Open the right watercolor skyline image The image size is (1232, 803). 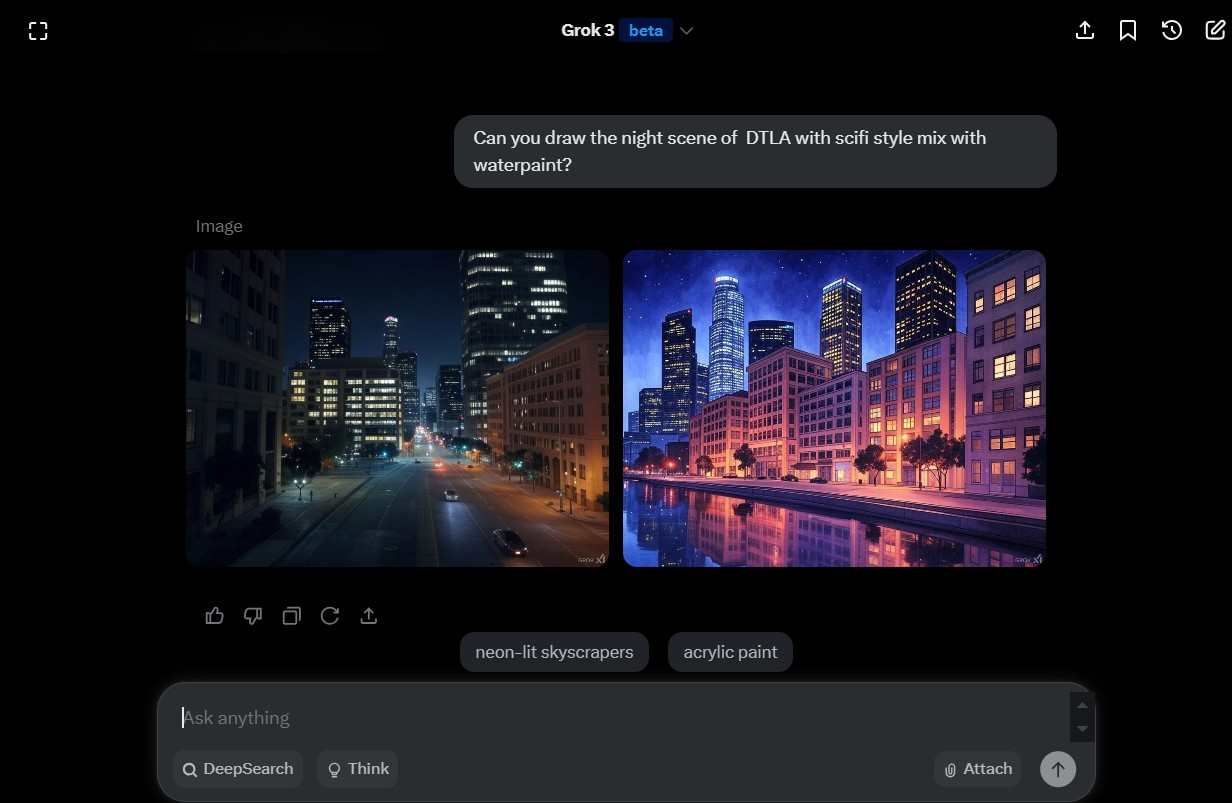pos(834,408)
